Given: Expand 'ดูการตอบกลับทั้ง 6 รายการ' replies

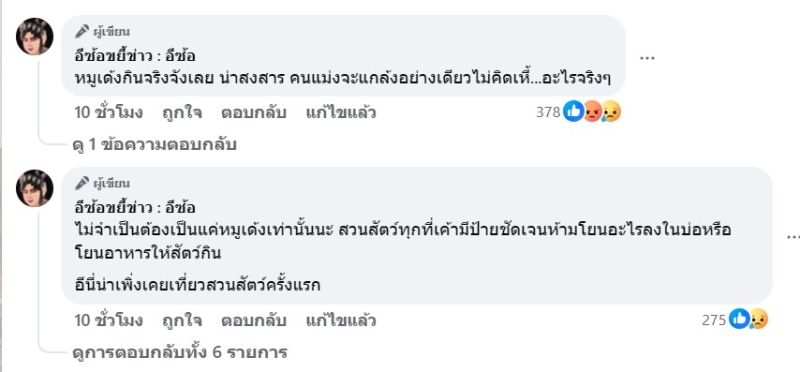Looking at the screenshot, I should 180,352.
